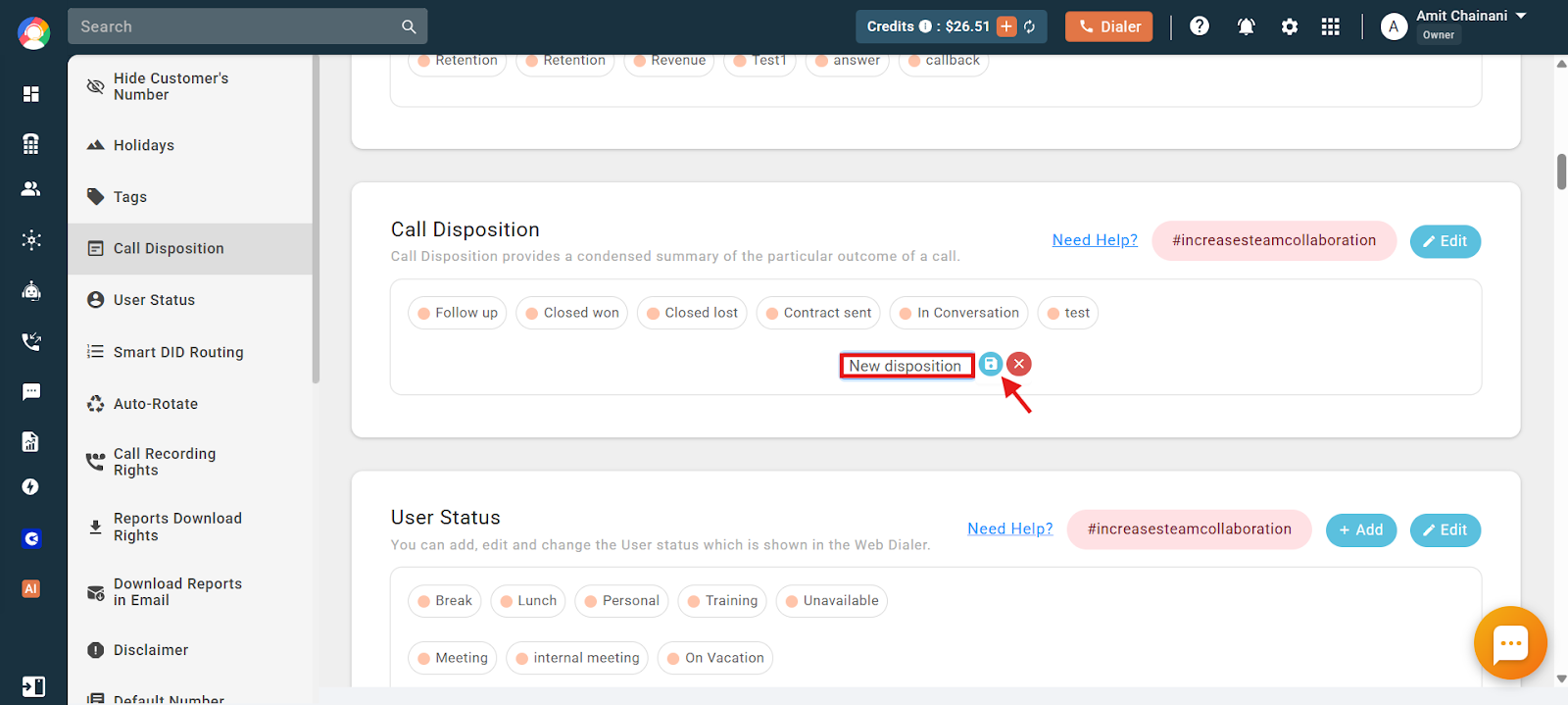Image resolution: width=1568 pixels, height=705 pixels.
Task: Open the notifications bell icon
Action: coord(1246,26)
